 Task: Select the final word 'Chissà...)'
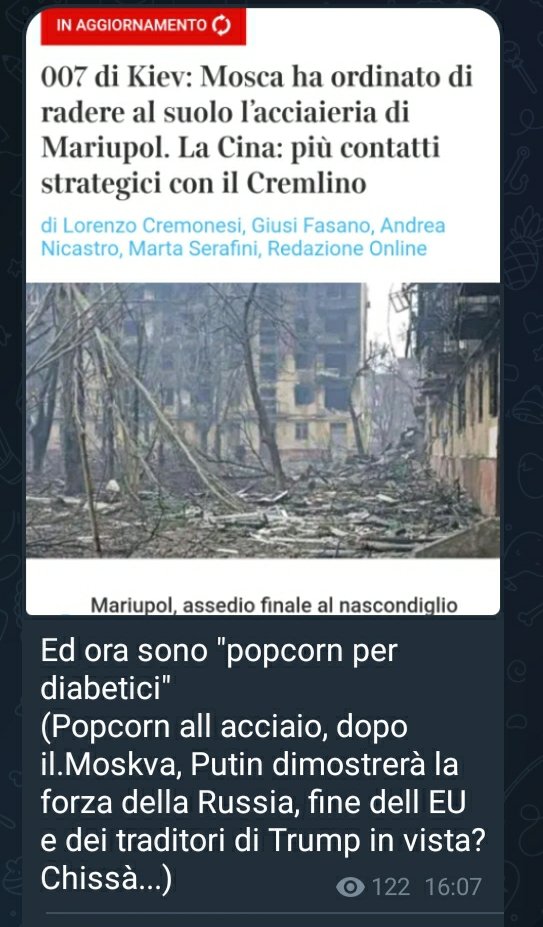[106, 880]
